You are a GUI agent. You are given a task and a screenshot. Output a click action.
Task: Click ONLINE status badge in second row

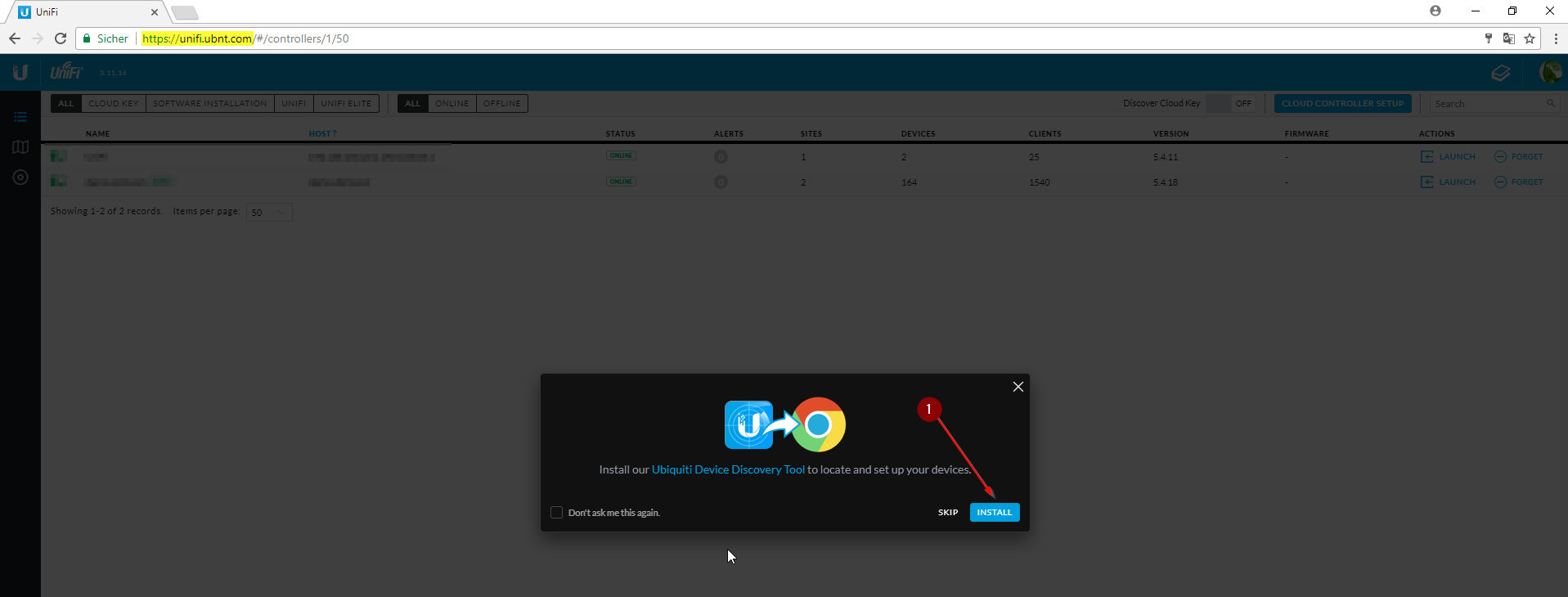pos(621,181)
